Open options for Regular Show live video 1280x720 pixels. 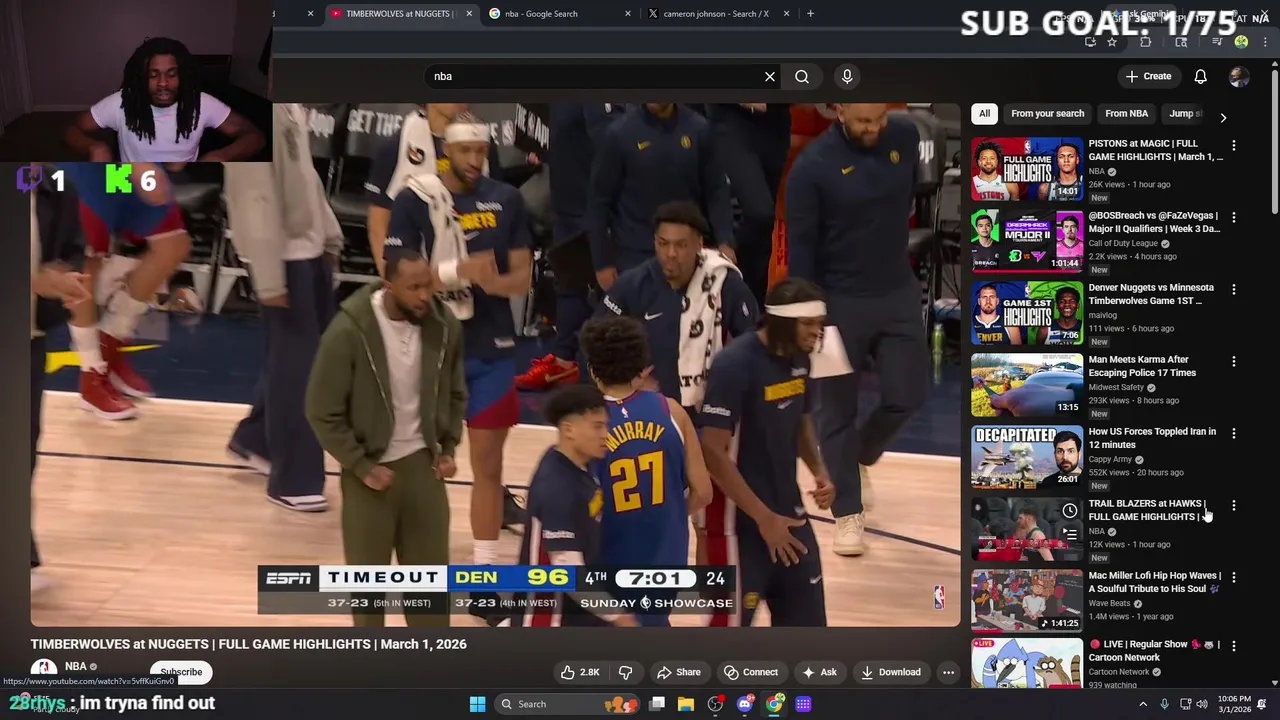[1233, 646]
